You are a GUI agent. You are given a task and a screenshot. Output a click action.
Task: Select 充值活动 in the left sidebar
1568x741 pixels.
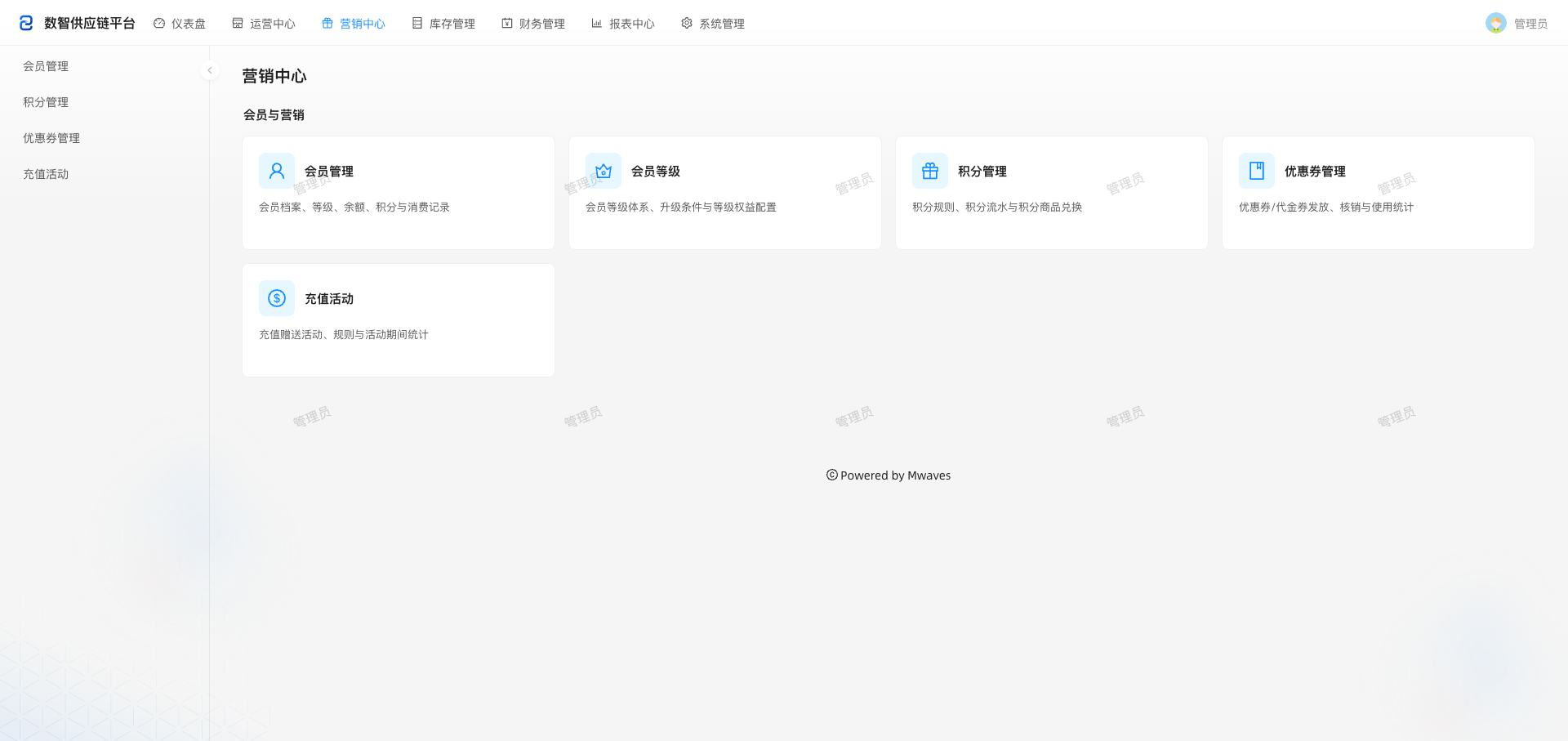click(x=46, y=174)
